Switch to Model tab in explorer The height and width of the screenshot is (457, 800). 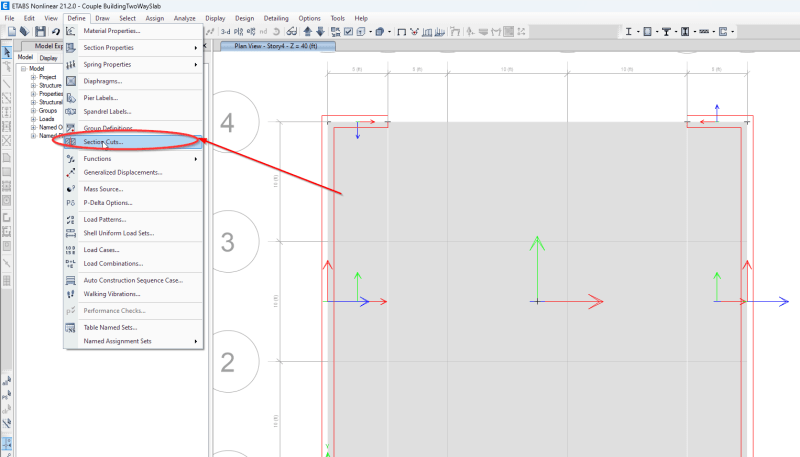pos(26,57)
